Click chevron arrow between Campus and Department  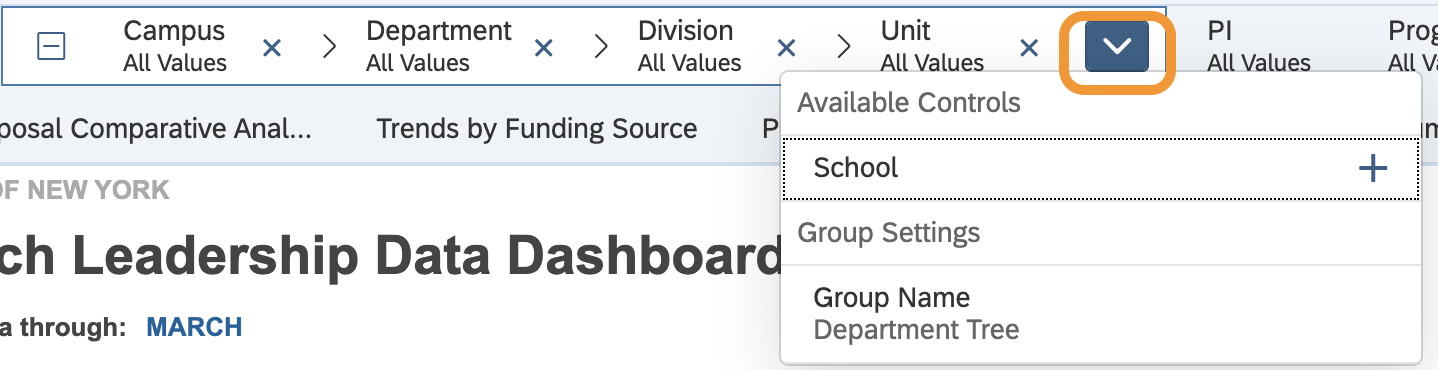329,47
